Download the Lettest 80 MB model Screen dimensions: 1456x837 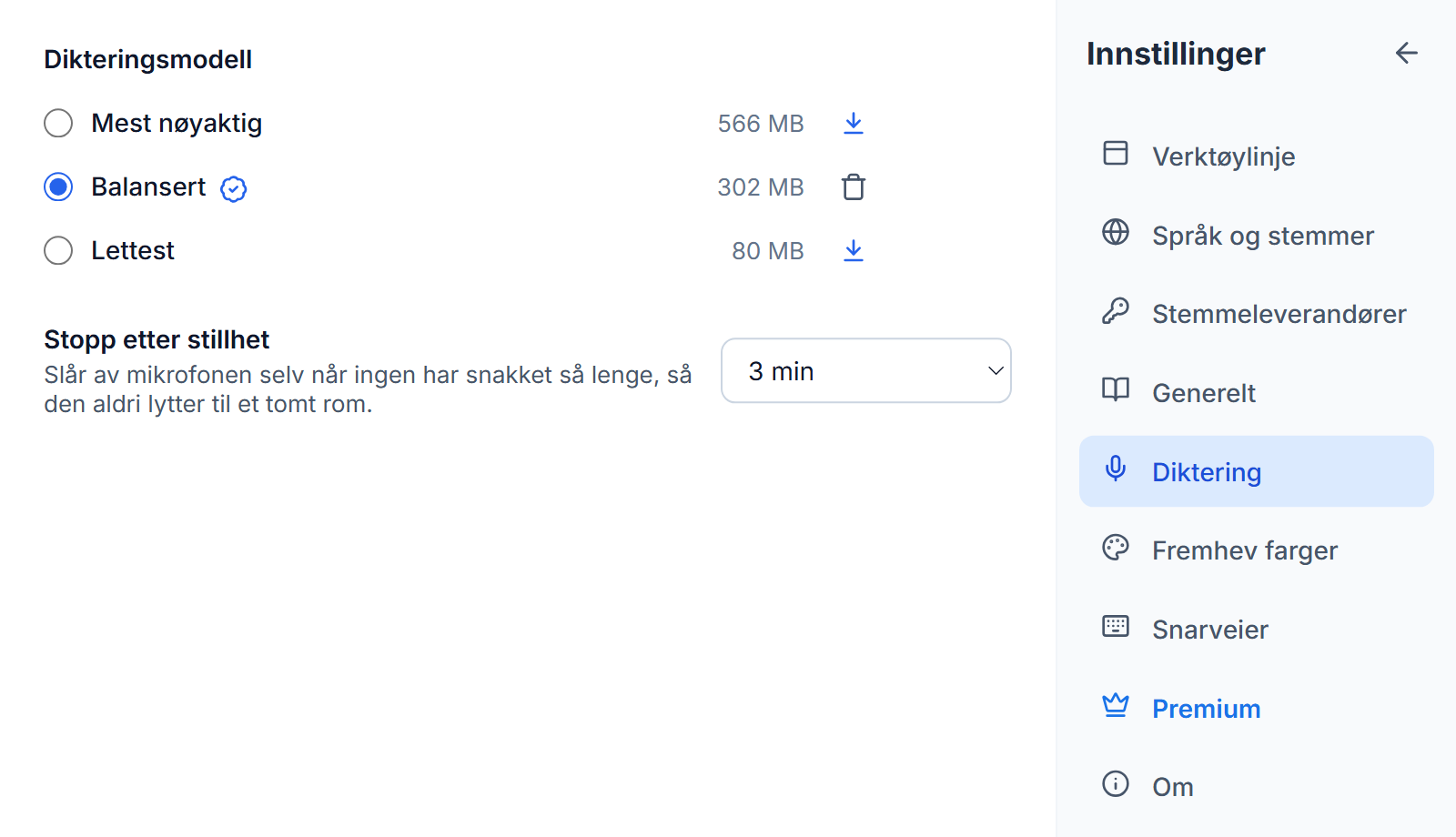pos(853,250)
